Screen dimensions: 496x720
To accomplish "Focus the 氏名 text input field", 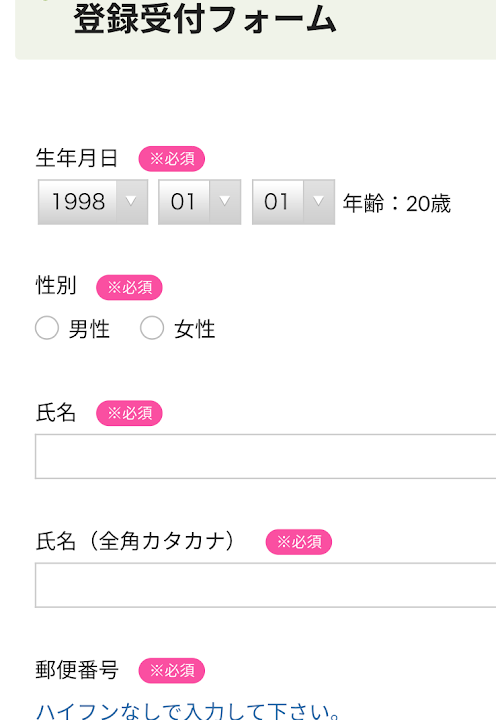I will point(265,456).
